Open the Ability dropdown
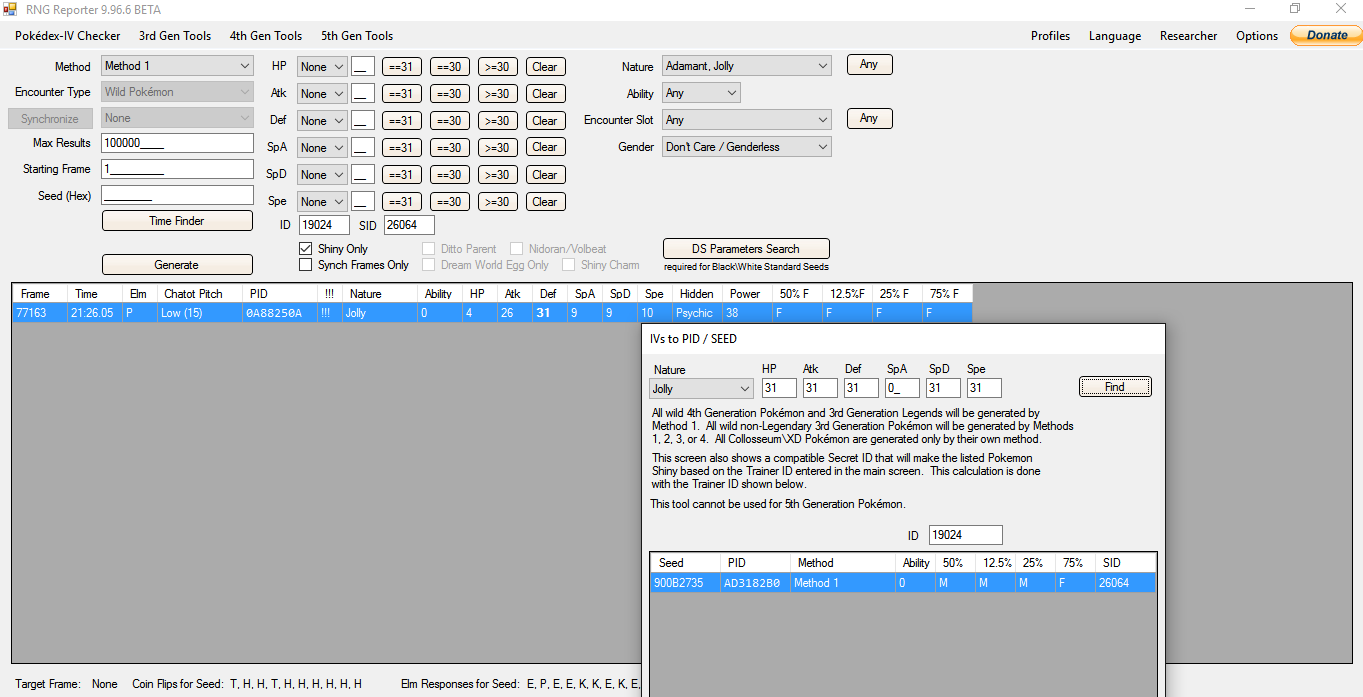The image size is (1363, 697). [700, 93]
